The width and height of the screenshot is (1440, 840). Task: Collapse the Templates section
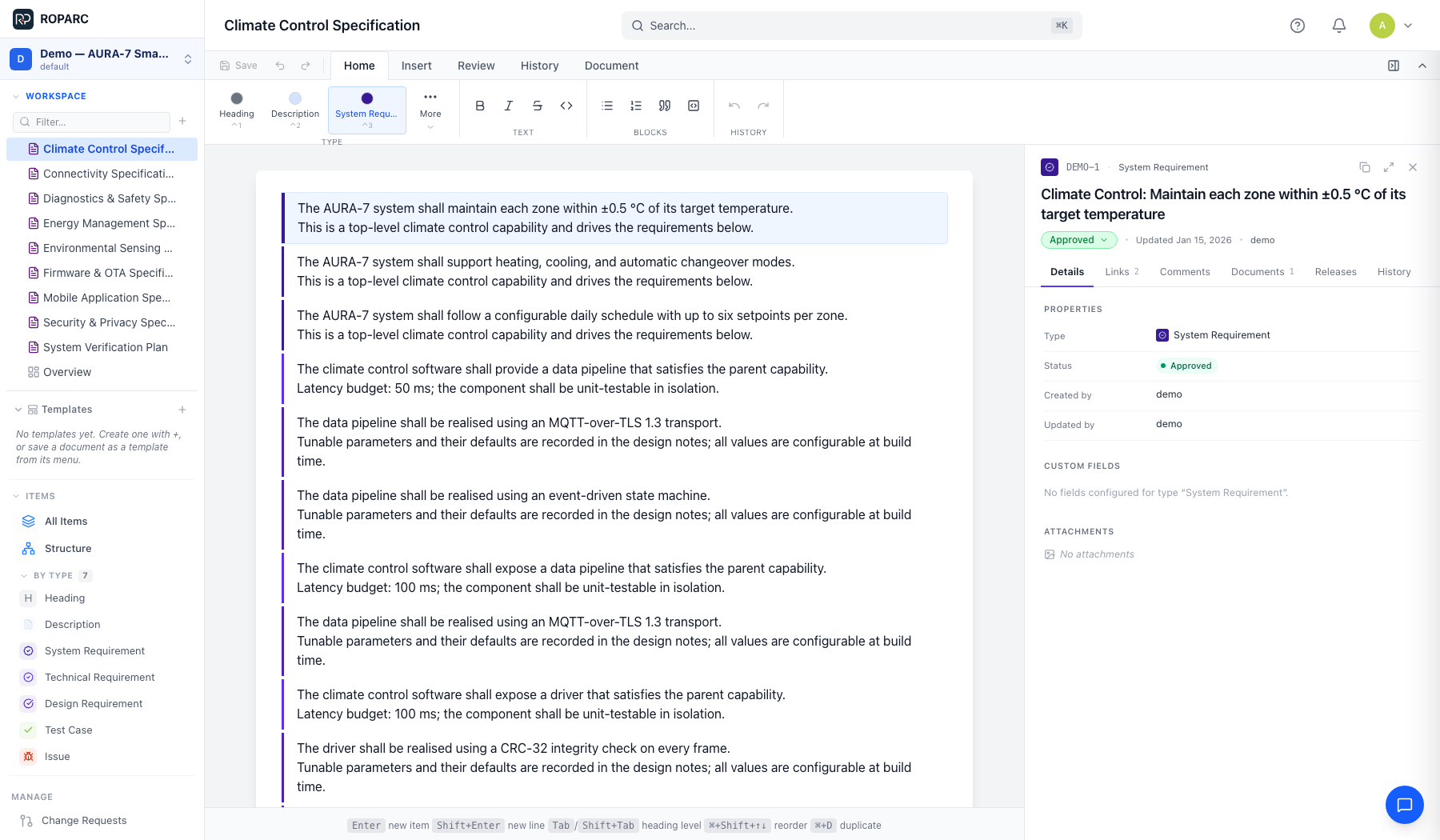(18, 410)
